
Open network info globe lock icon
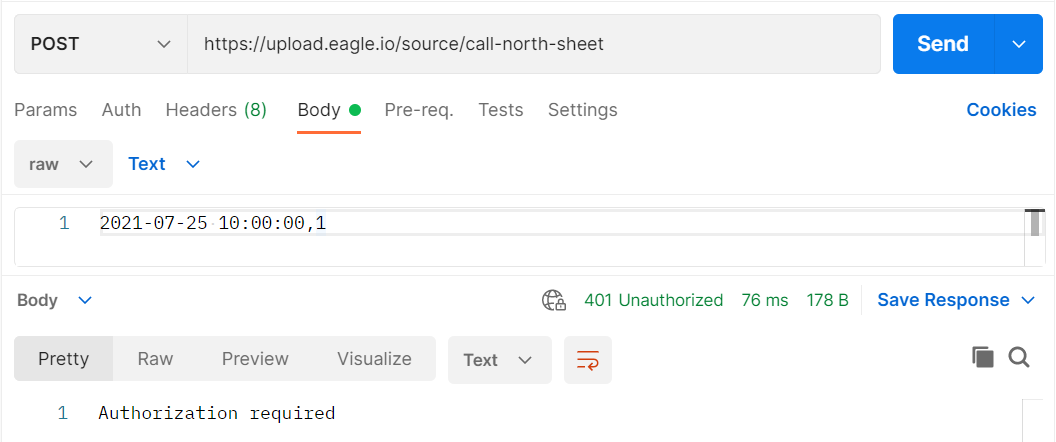(554, 301)
